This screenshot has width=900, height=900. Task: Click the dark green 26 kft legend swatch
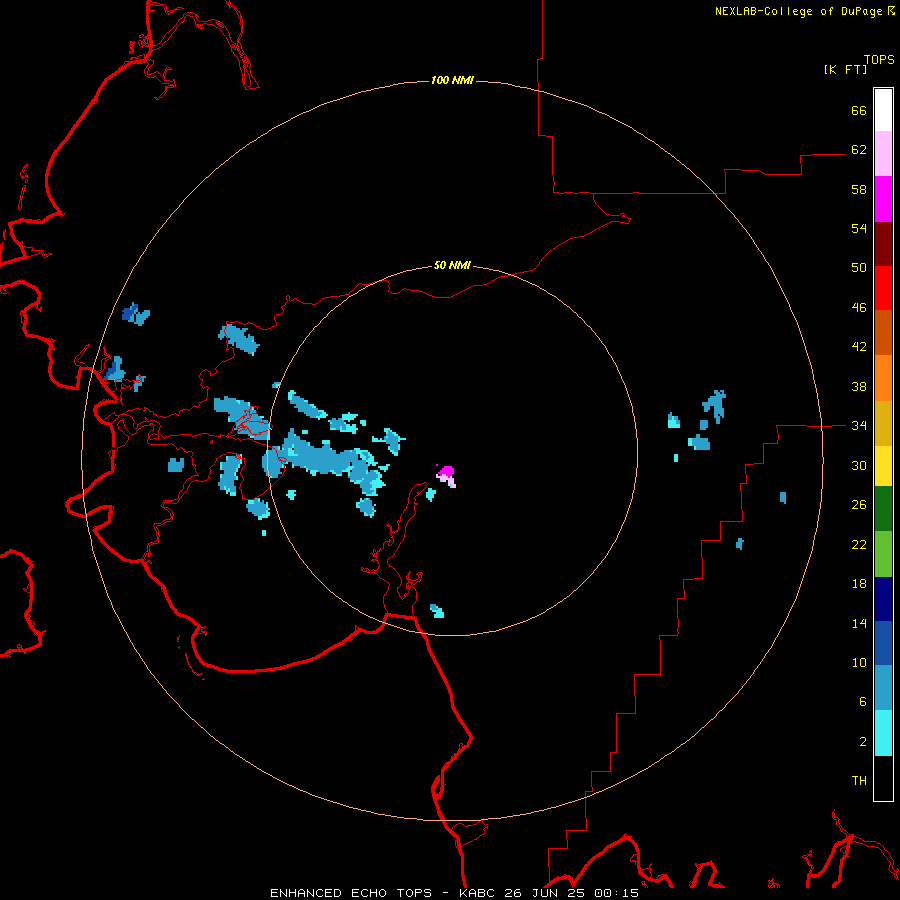click(x=883, y=509)
